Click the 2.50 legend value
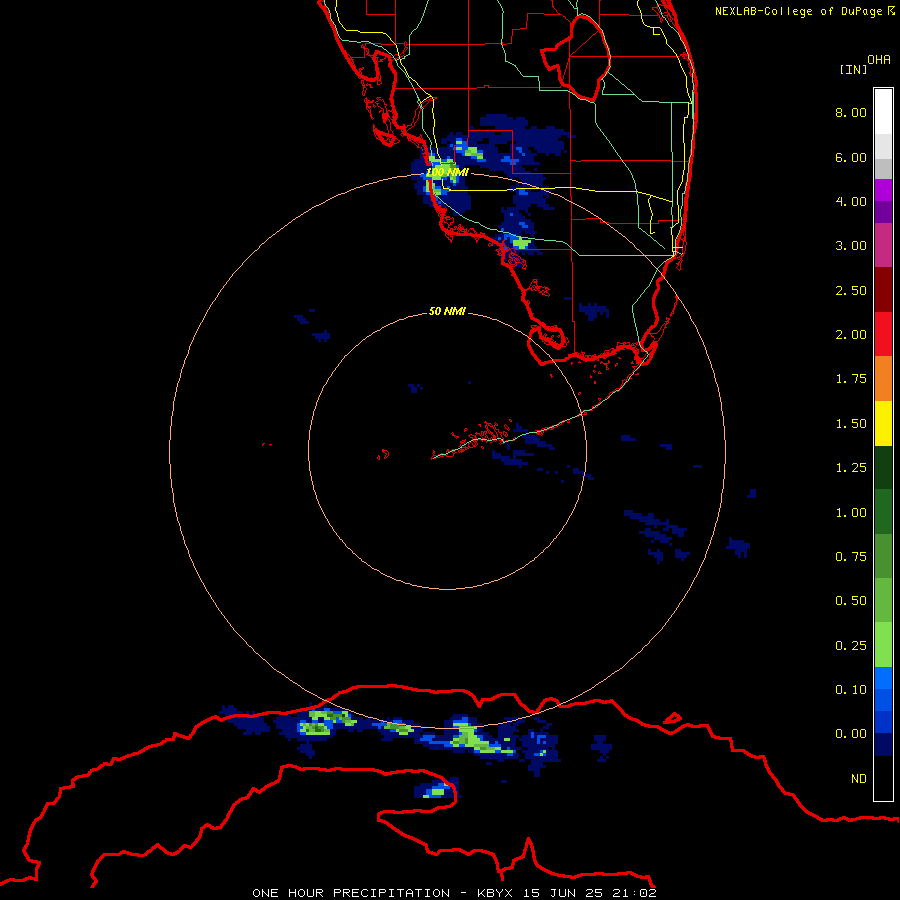This screenshot has height=900, width=900. coord(851,290)
